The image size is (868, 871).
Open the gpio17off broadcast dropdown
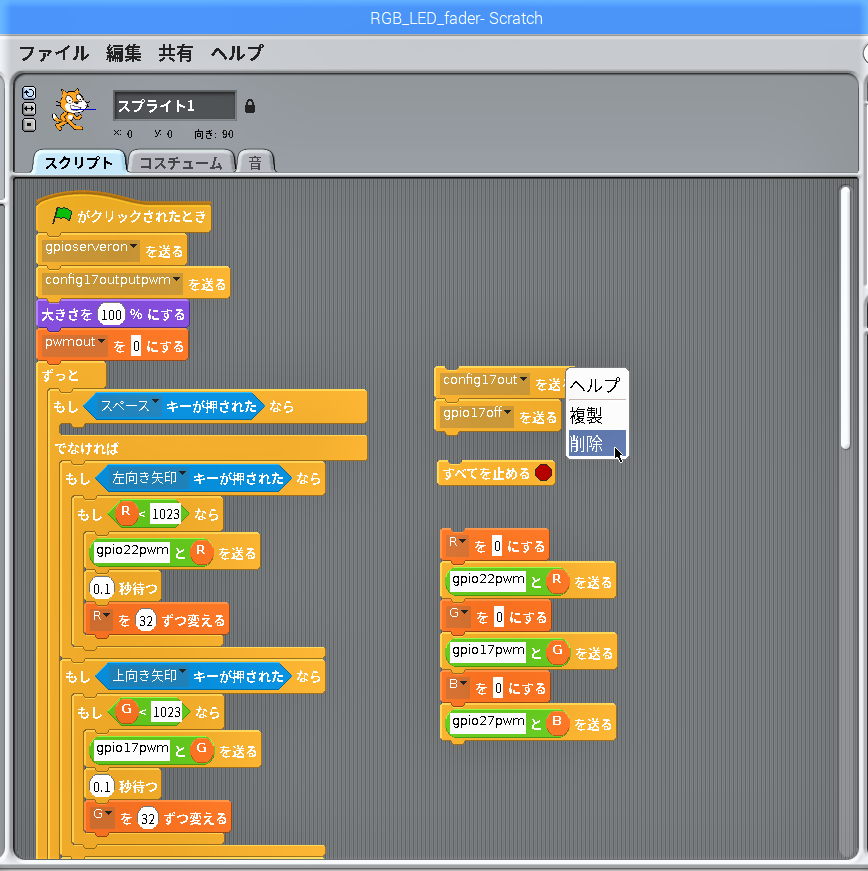[508, 412]
